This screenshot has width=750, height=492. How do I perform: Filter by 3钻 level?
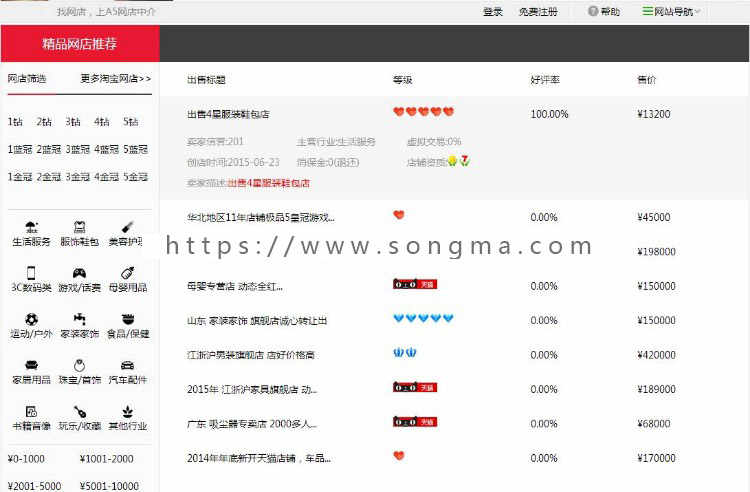click(73, 122)
